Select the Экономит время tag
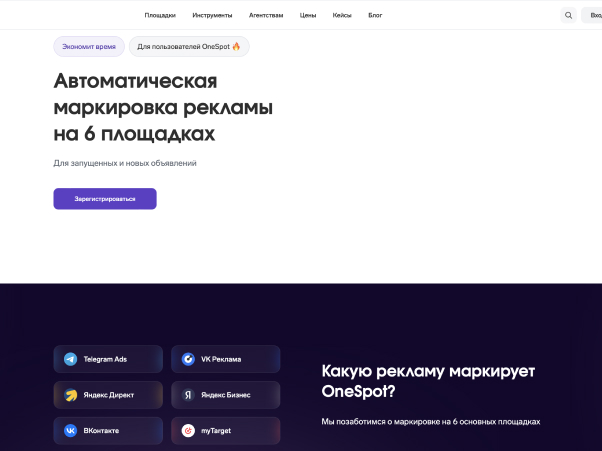Viewport: 602px width, 451px height. [x=89, y=46]
